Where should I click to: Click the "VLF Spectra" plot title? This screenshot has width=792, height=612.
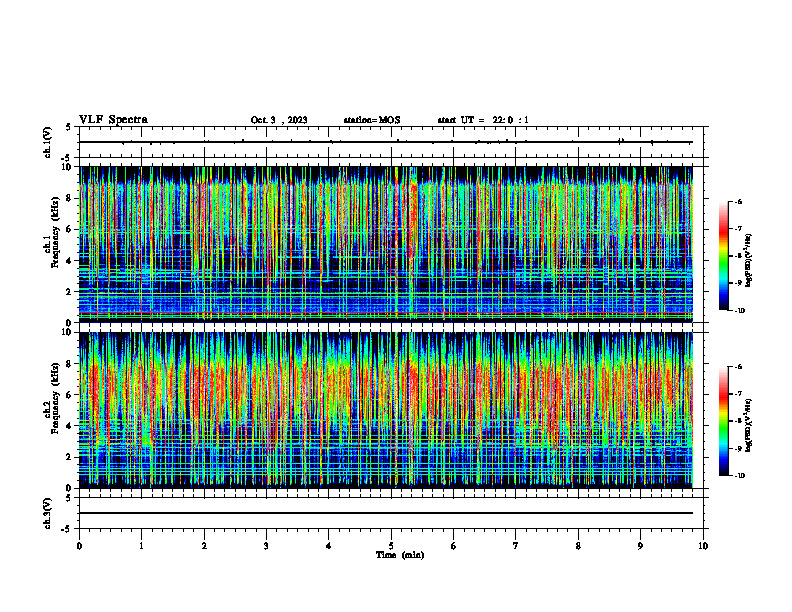click(x=113, y=120)
